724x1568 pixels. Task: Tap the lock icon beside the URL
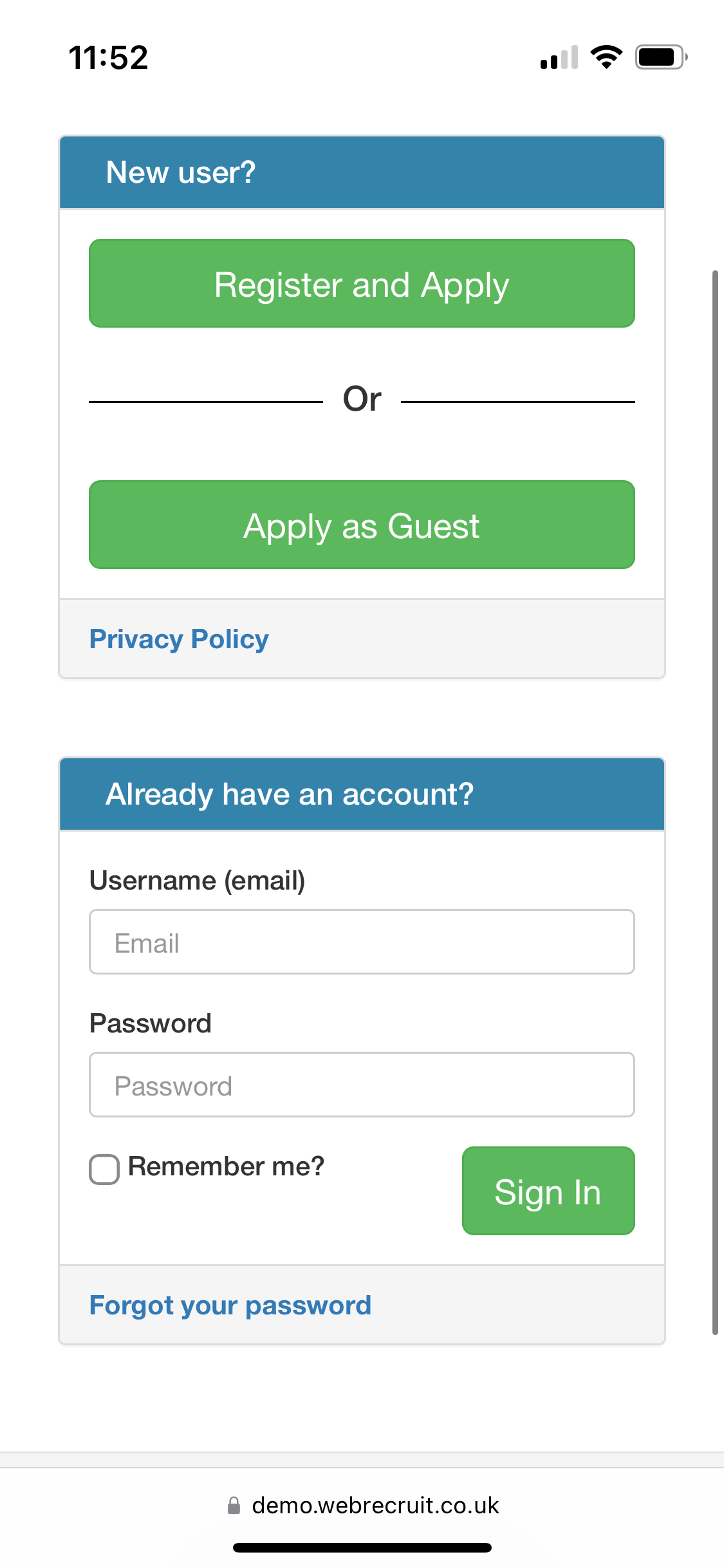[234, 1505]
